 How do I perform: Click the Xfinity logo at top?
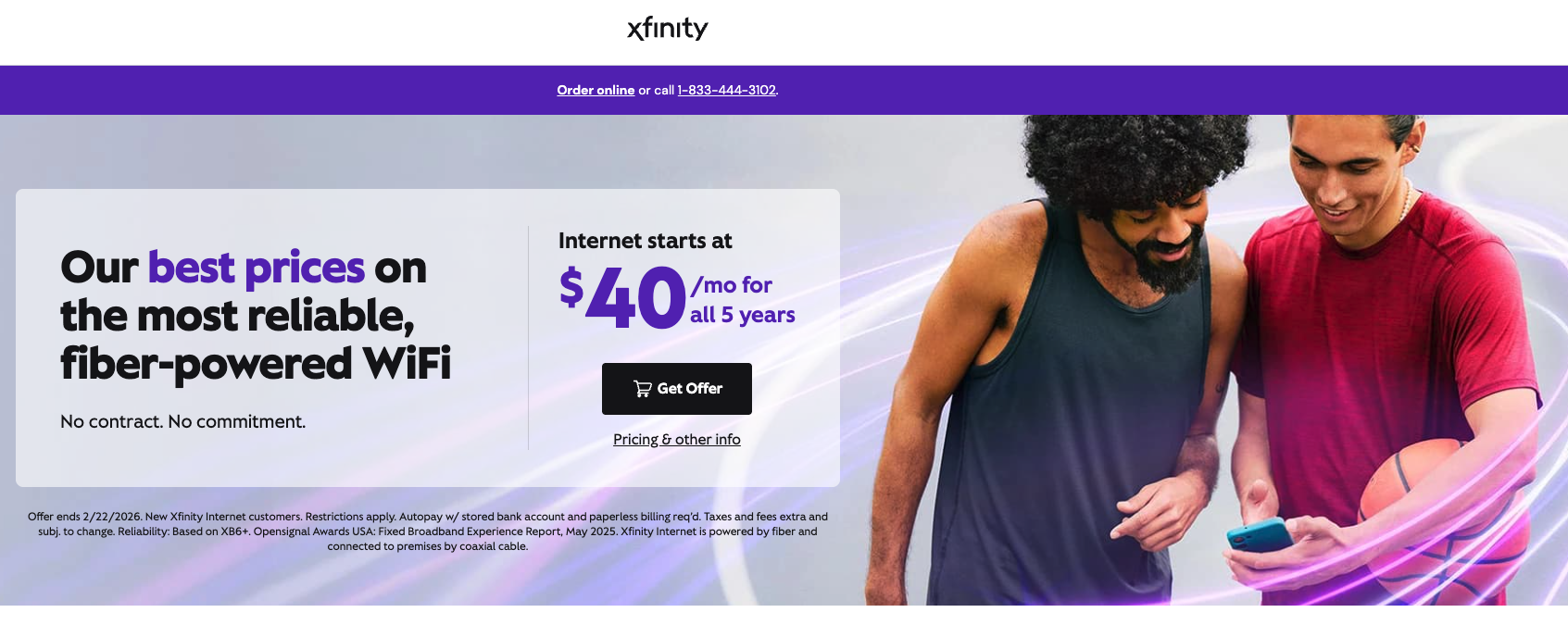(x=668, y=29)
